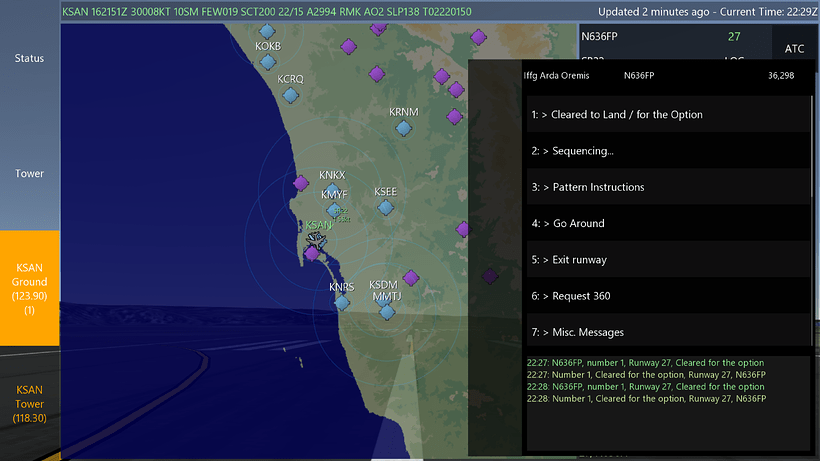Click the KNKX airport marker
Image resolution: width=820 pixels, height=461 pixels.
(332, 189)
